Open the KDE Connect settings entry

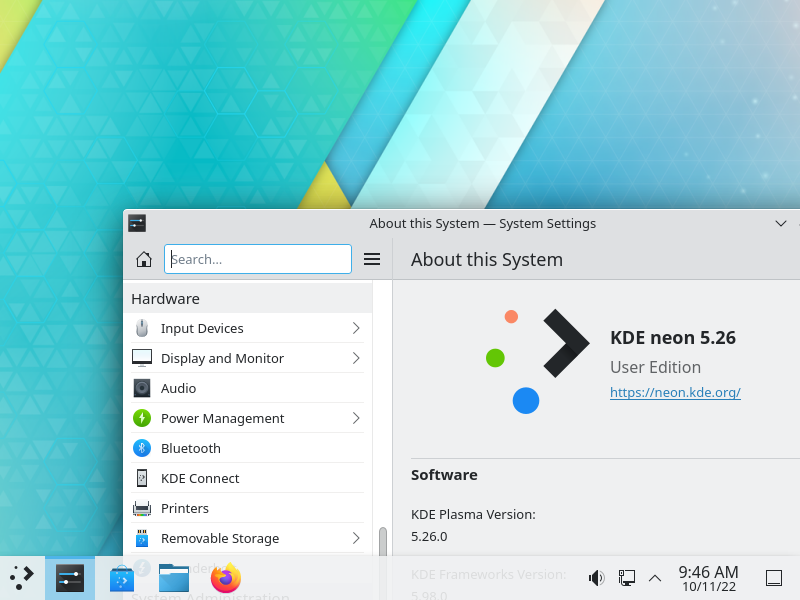(x=247, y=478)
